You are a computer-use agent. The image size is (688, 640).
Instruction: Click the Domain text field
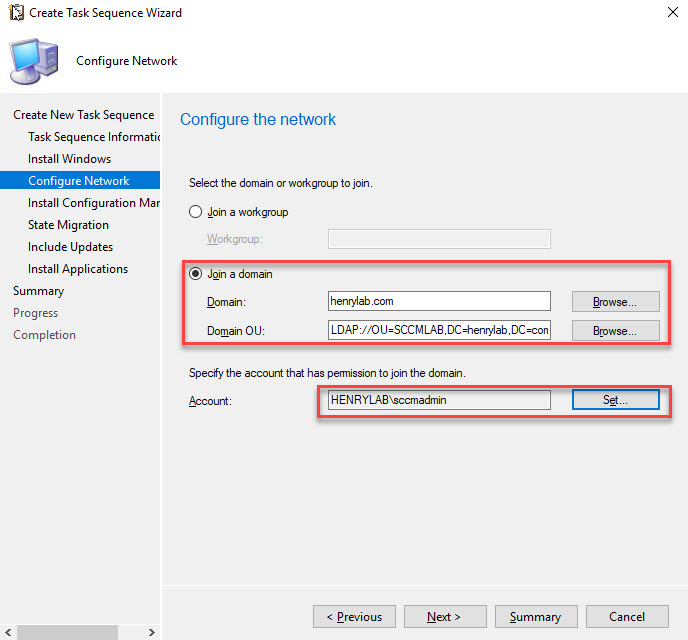(x=439, y=301)
